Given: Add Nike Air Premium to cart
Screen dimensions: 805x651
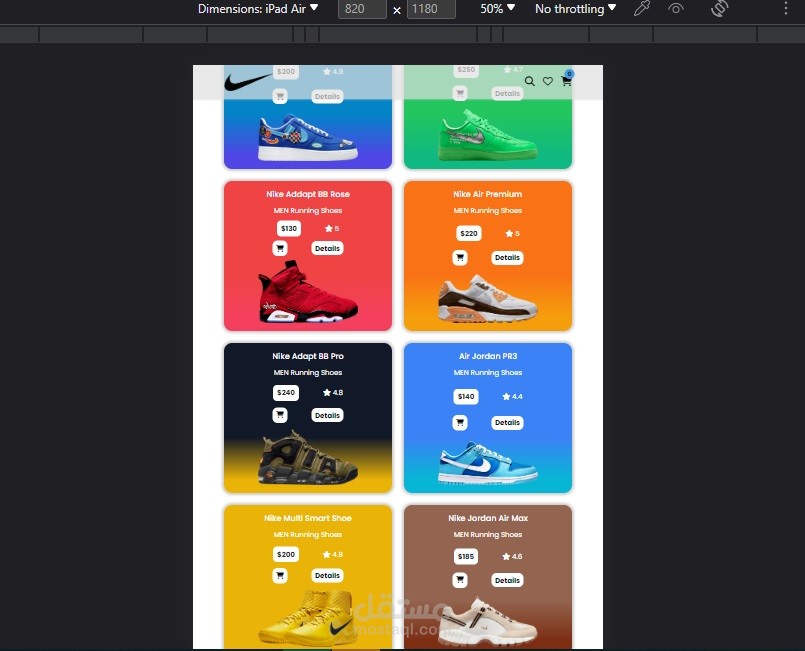Looking at the screenshot, I should [460, 257].
